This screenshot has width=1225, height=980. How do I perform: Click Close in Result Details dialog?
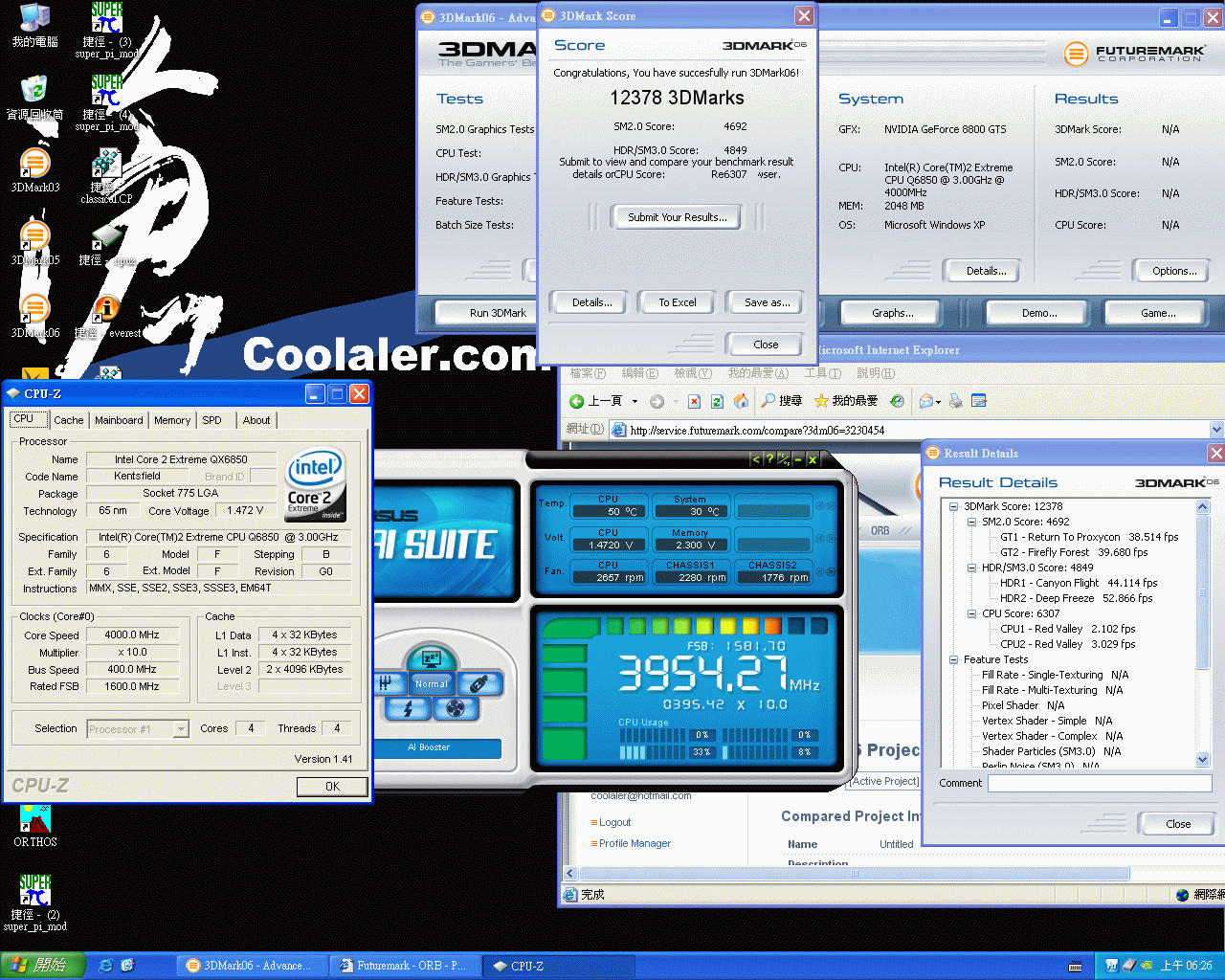coord(1178,823)
